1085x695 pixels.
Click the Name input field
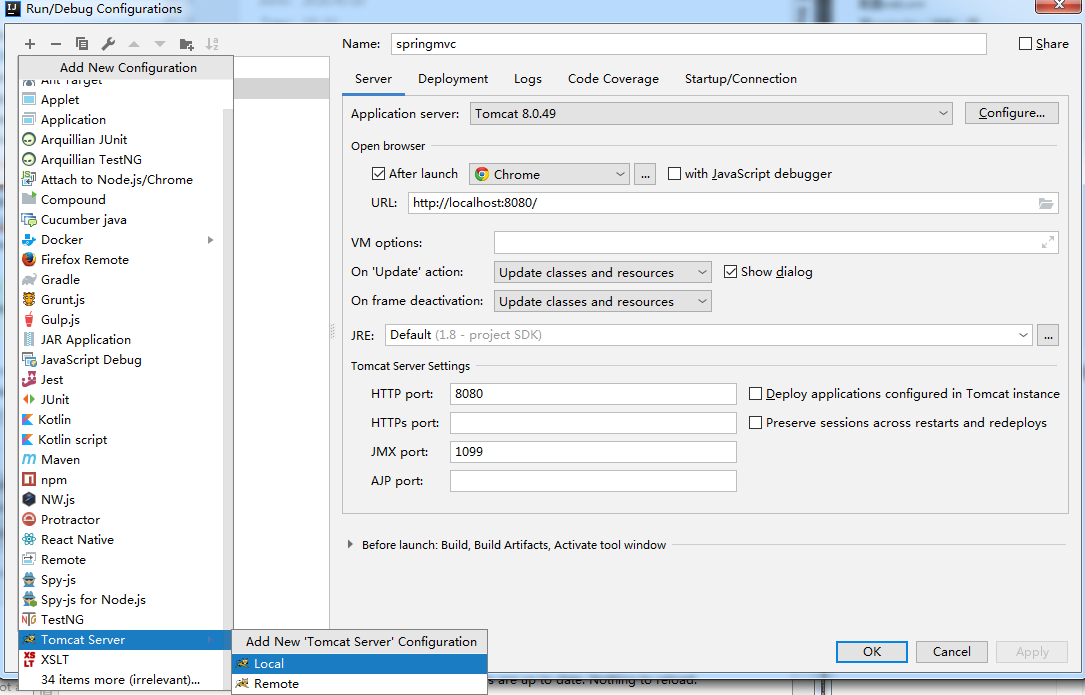(x=689, y=44)
